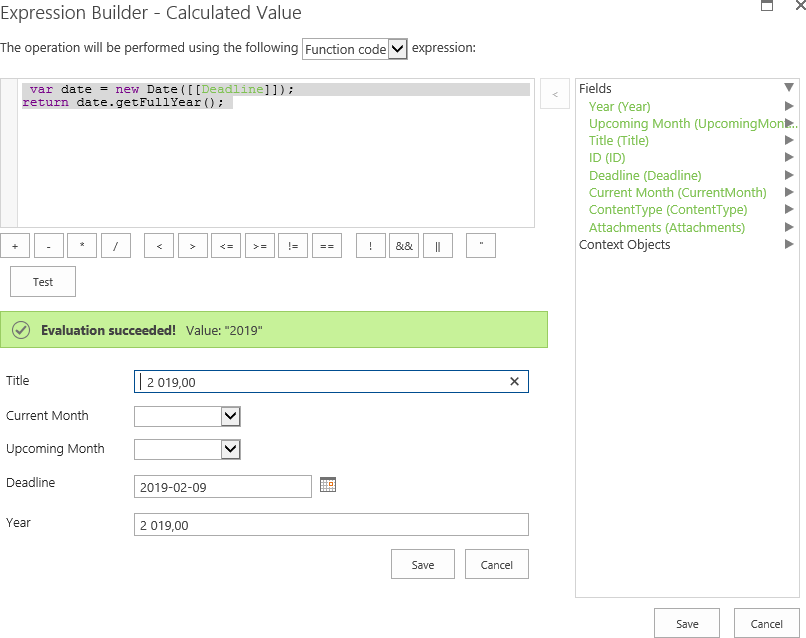Open the Function code expression type dropdown
806x638 pixels.
click(x=355, y=49)
